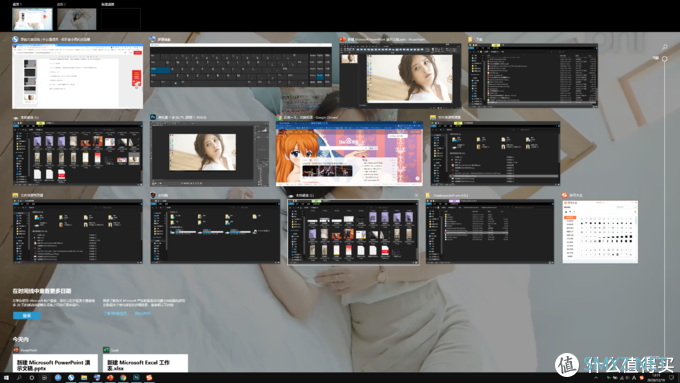Viewport: 680px width, 383px height.
Task: Click the taskbar search magnifier icon
Action: [x=19, y=378]
